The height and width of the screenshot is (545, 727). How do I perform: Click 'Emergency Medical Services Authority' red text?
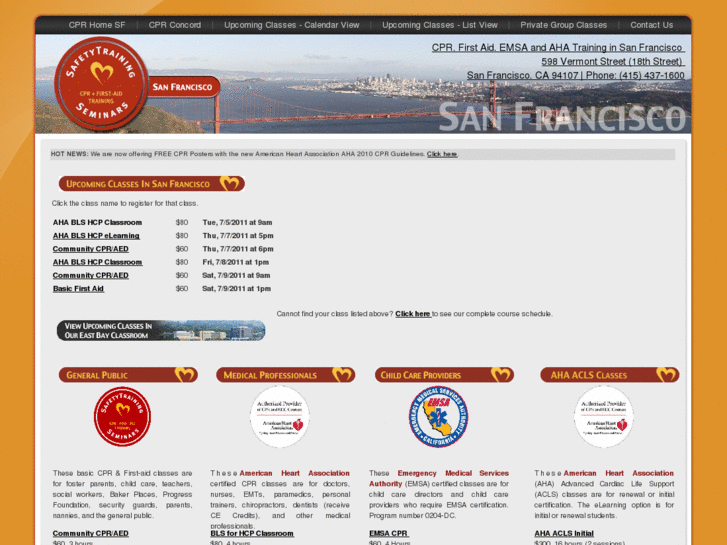tap(439, 478)
